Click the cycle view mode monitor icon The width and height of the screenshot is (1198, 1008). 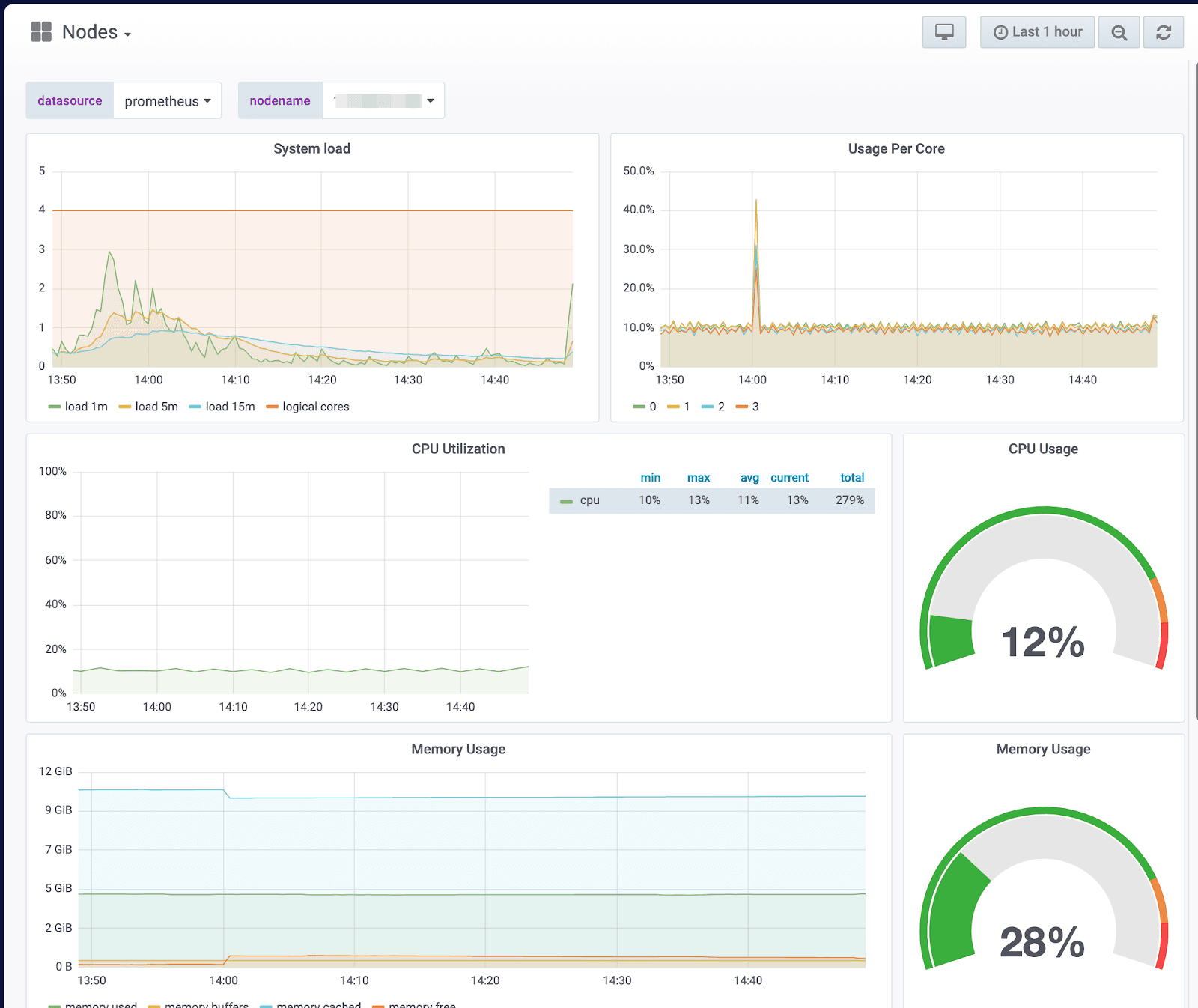point(943,31)
